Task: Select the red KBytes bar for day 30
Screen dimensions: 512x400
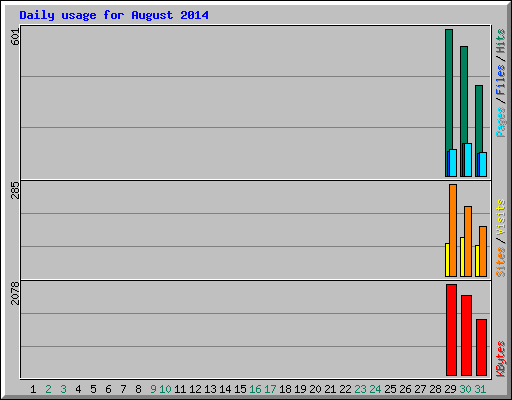Action: click(x=466, y=335)
